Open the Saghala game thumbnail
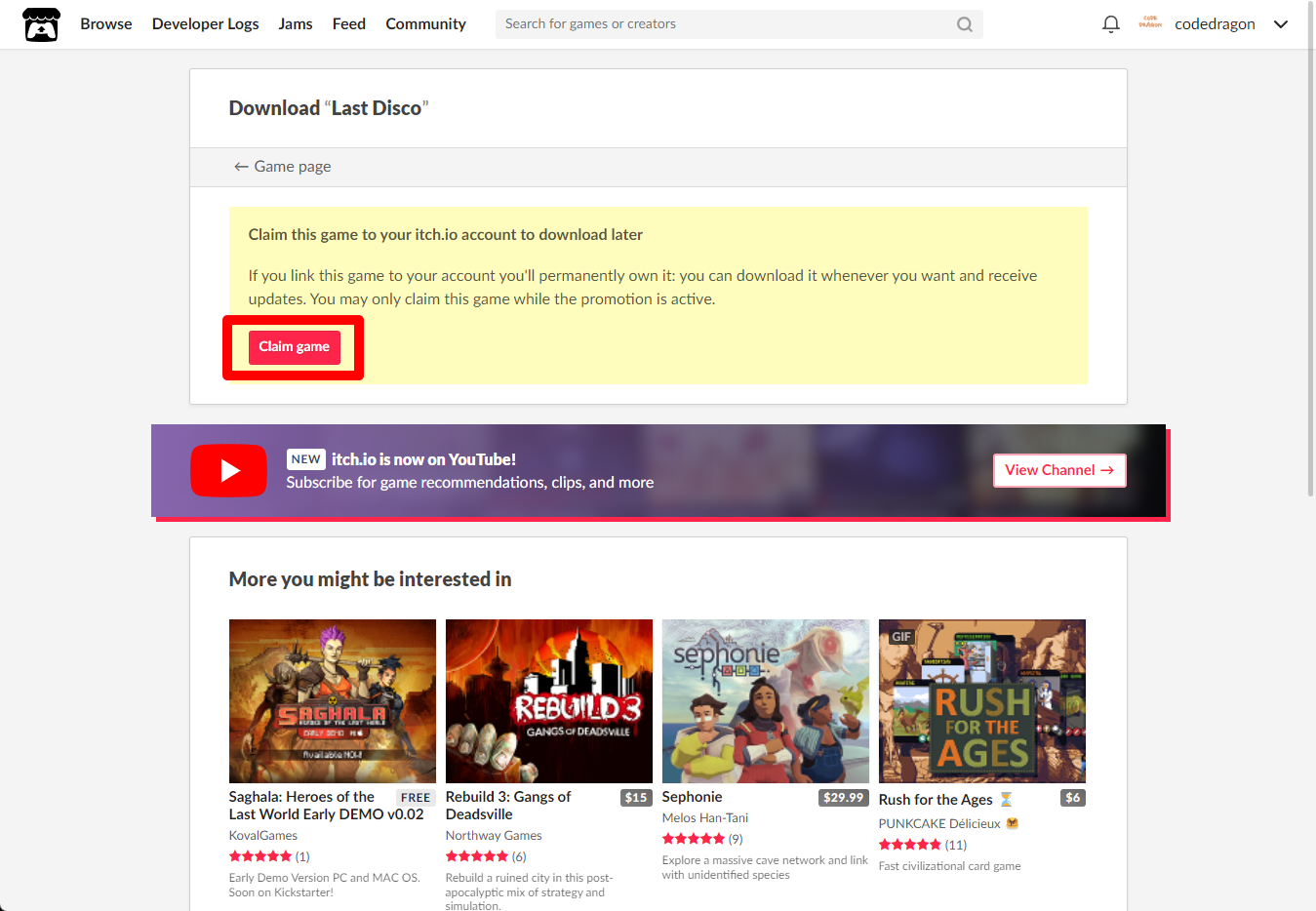The image size is (1316, 911). (x=333, y=701)
